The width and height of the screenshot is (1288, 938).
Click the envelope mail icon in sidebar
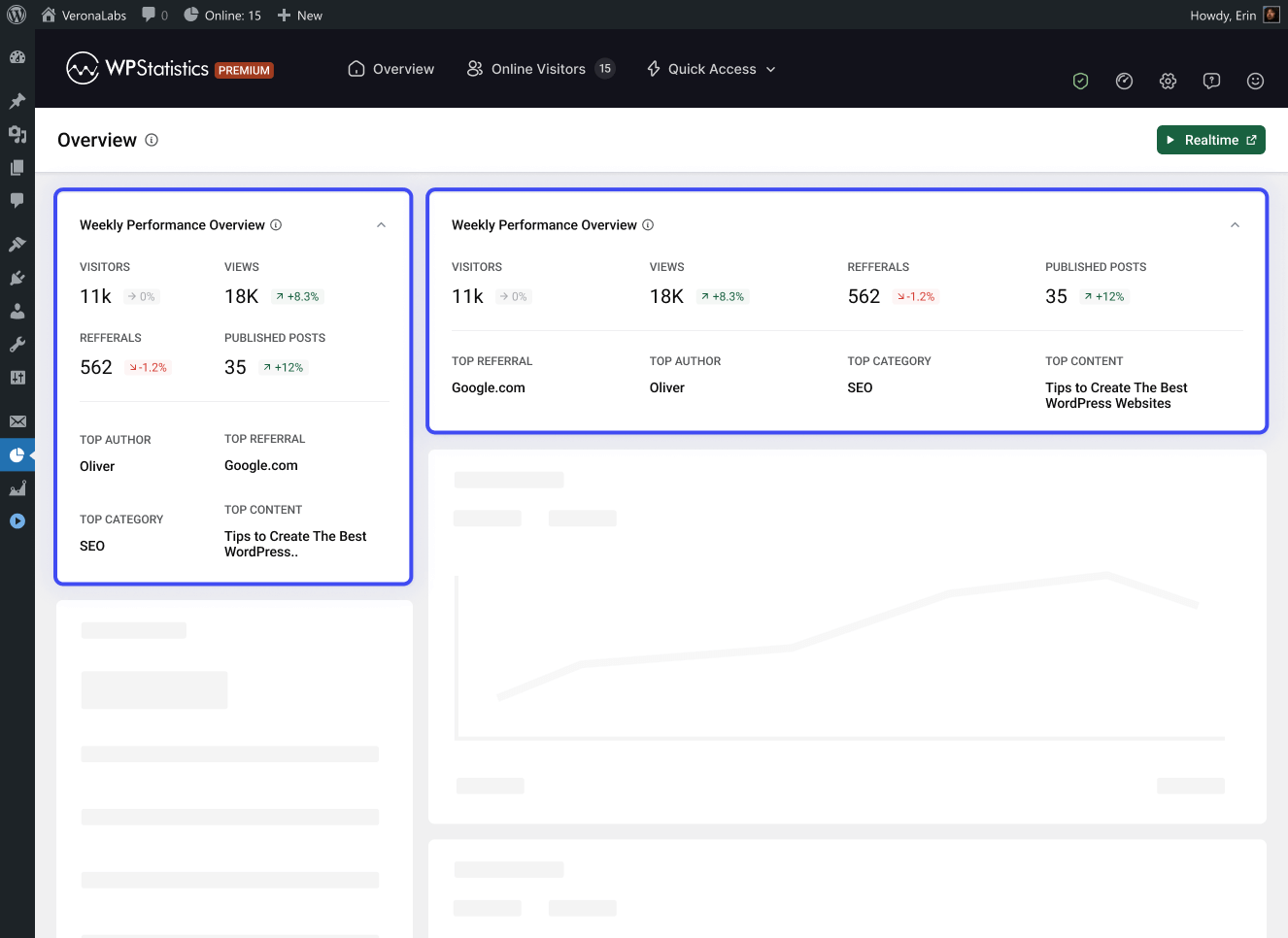[17, 421]
